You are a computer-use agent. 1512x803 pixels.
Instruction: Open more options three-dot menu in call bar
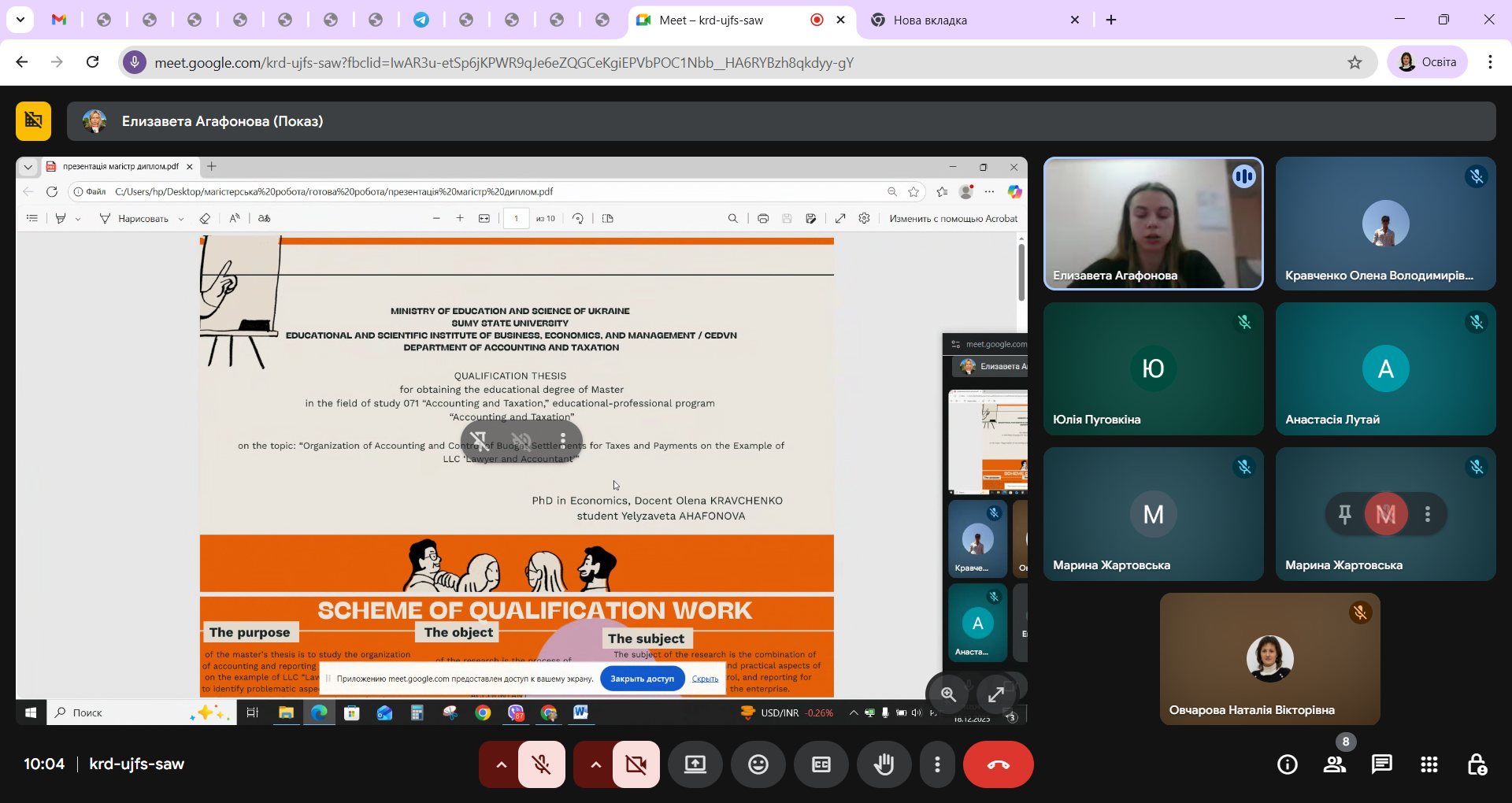(937, 764)
